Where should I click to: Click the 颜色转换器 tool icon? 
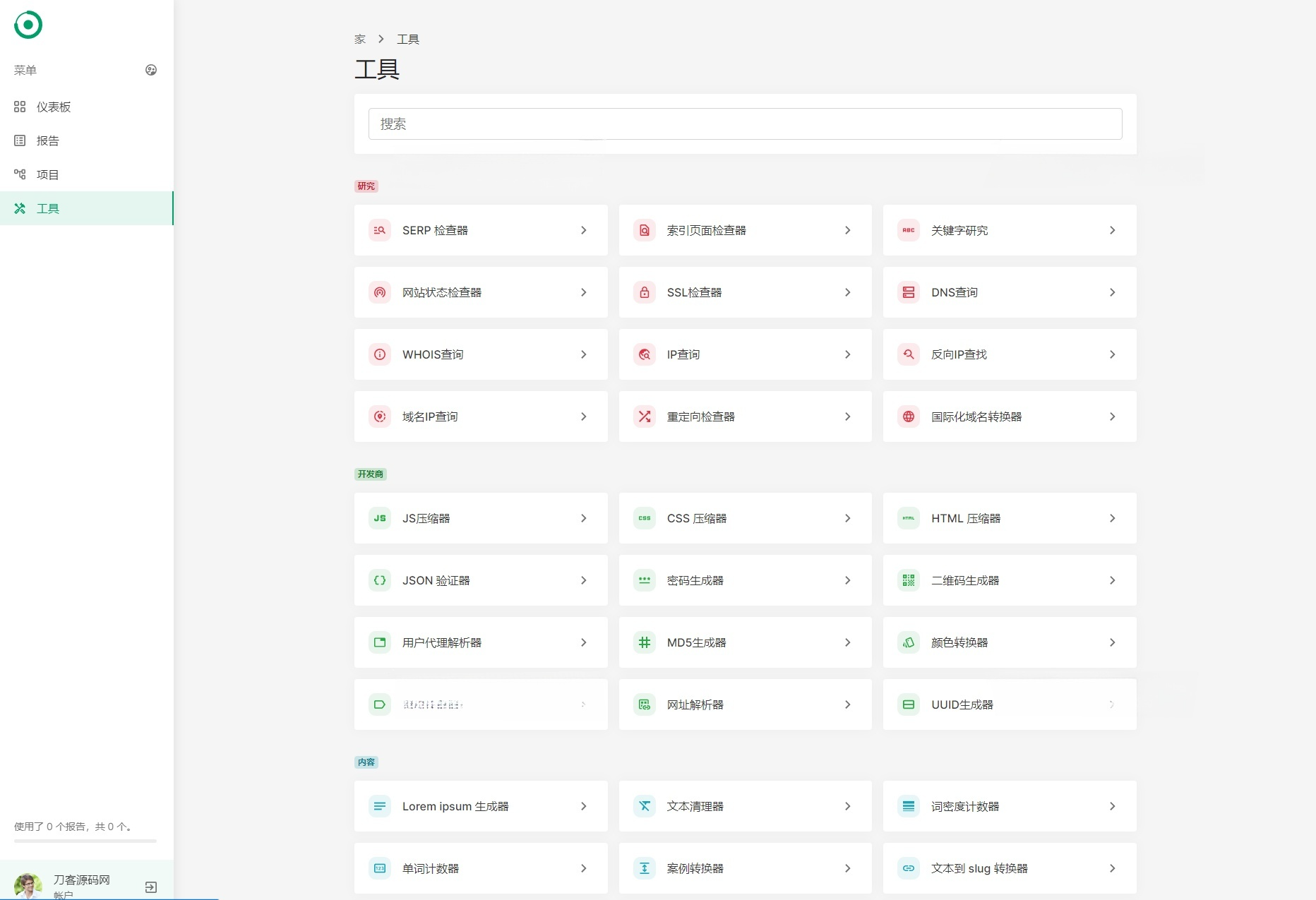coord(908,642)
